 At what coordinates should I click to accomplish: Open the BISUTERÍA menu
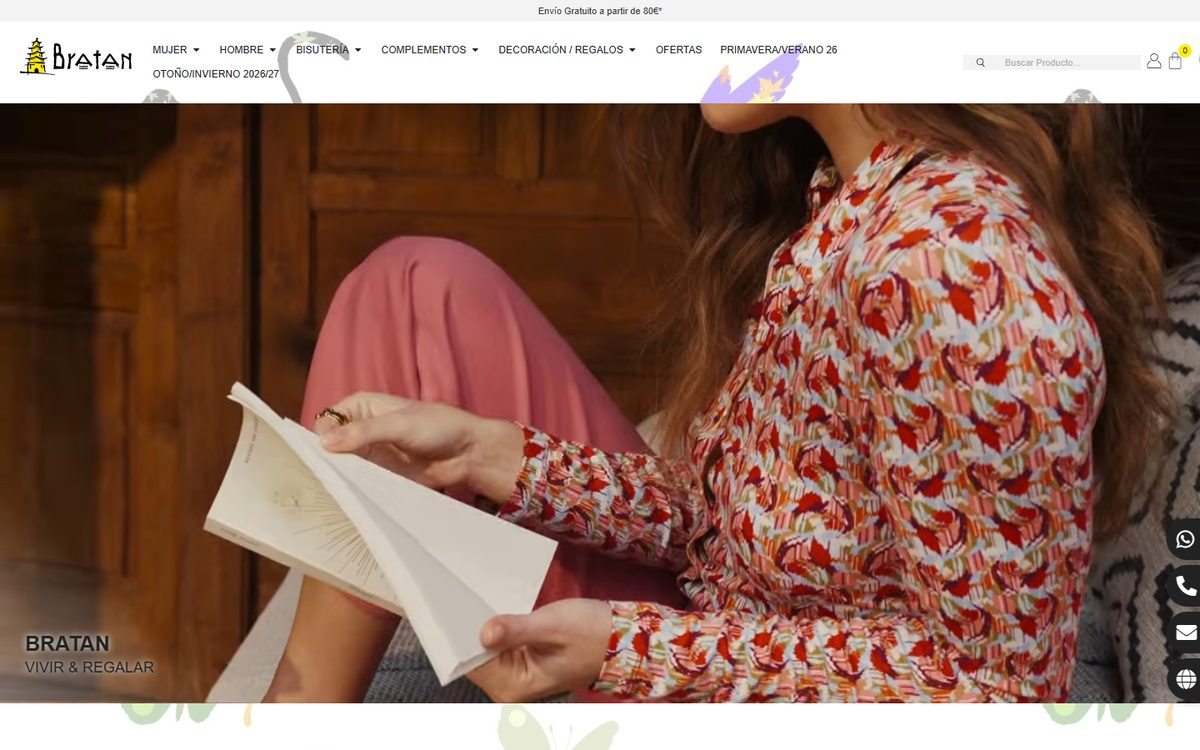click(323, 50)
